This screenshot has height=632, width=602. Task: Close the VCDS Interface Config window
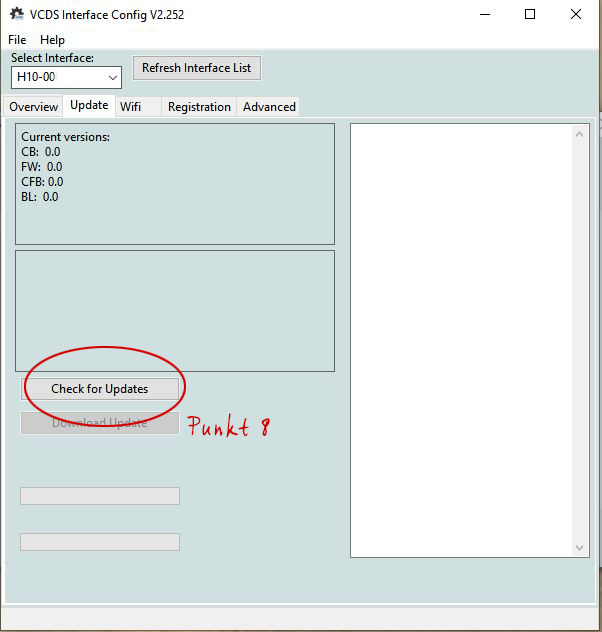point(576,15)
